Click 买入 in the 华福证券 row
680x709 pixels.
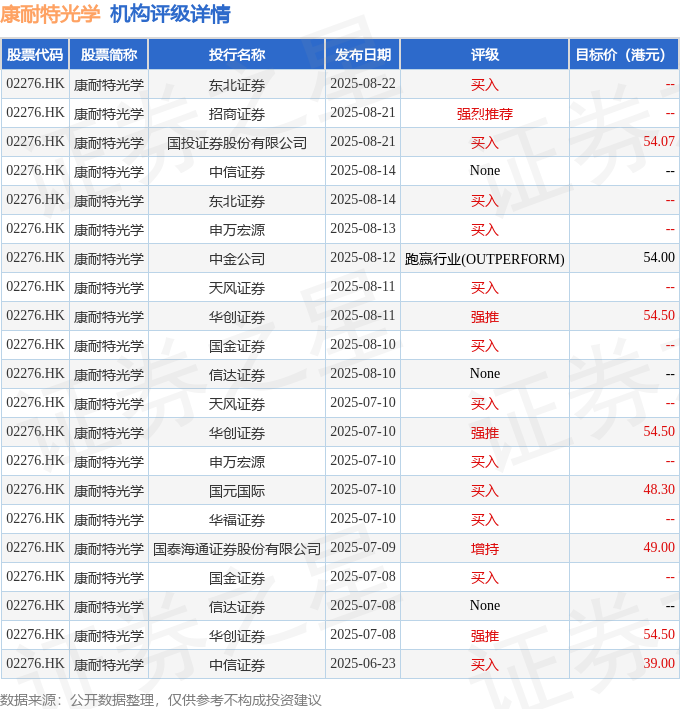coord(485,520)
